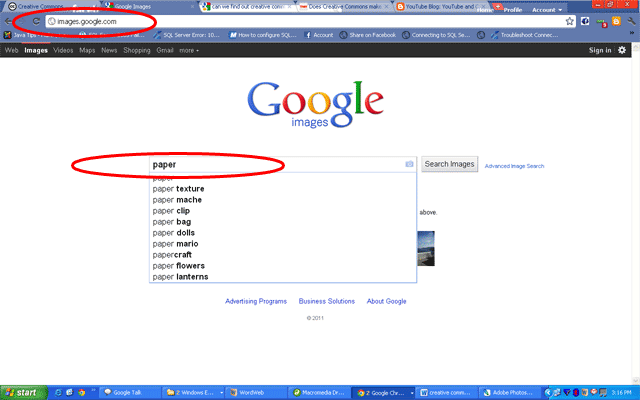Choose the 'paper bag' suggestion

pos(282,222)
